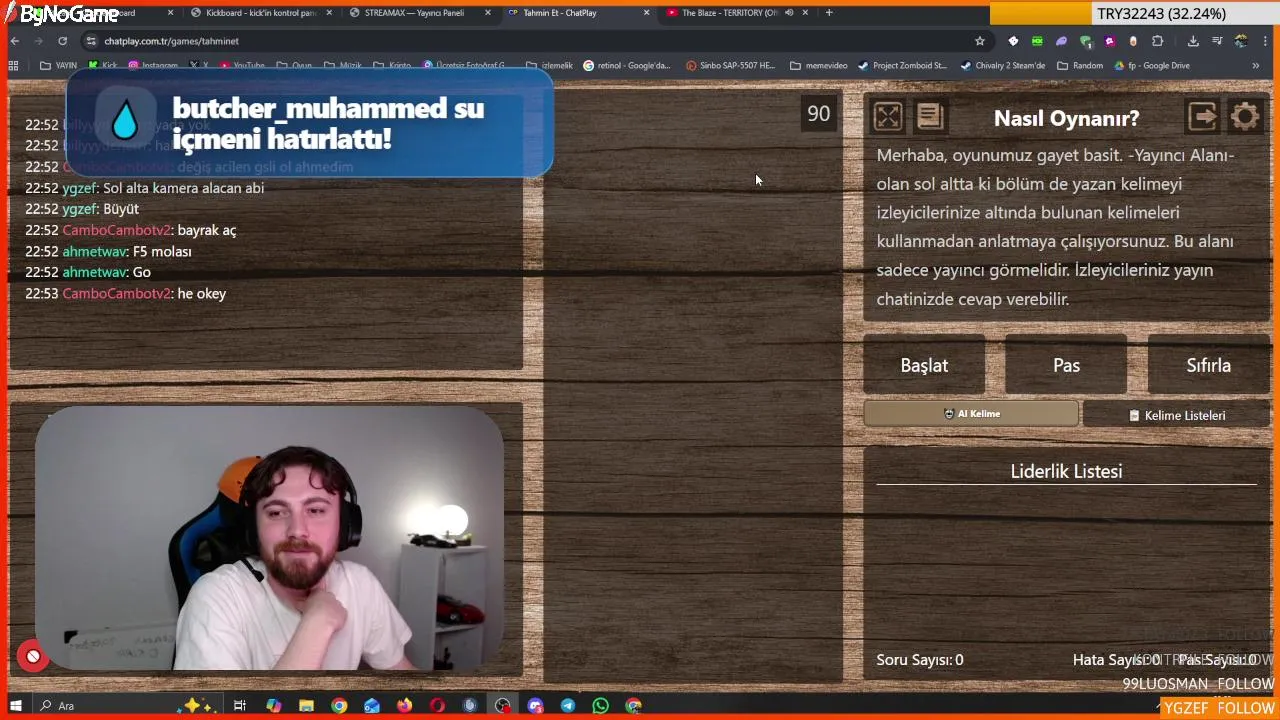The image size is (1280, 720).
Task: Reload the page
Action: click(x=62, y=41)
